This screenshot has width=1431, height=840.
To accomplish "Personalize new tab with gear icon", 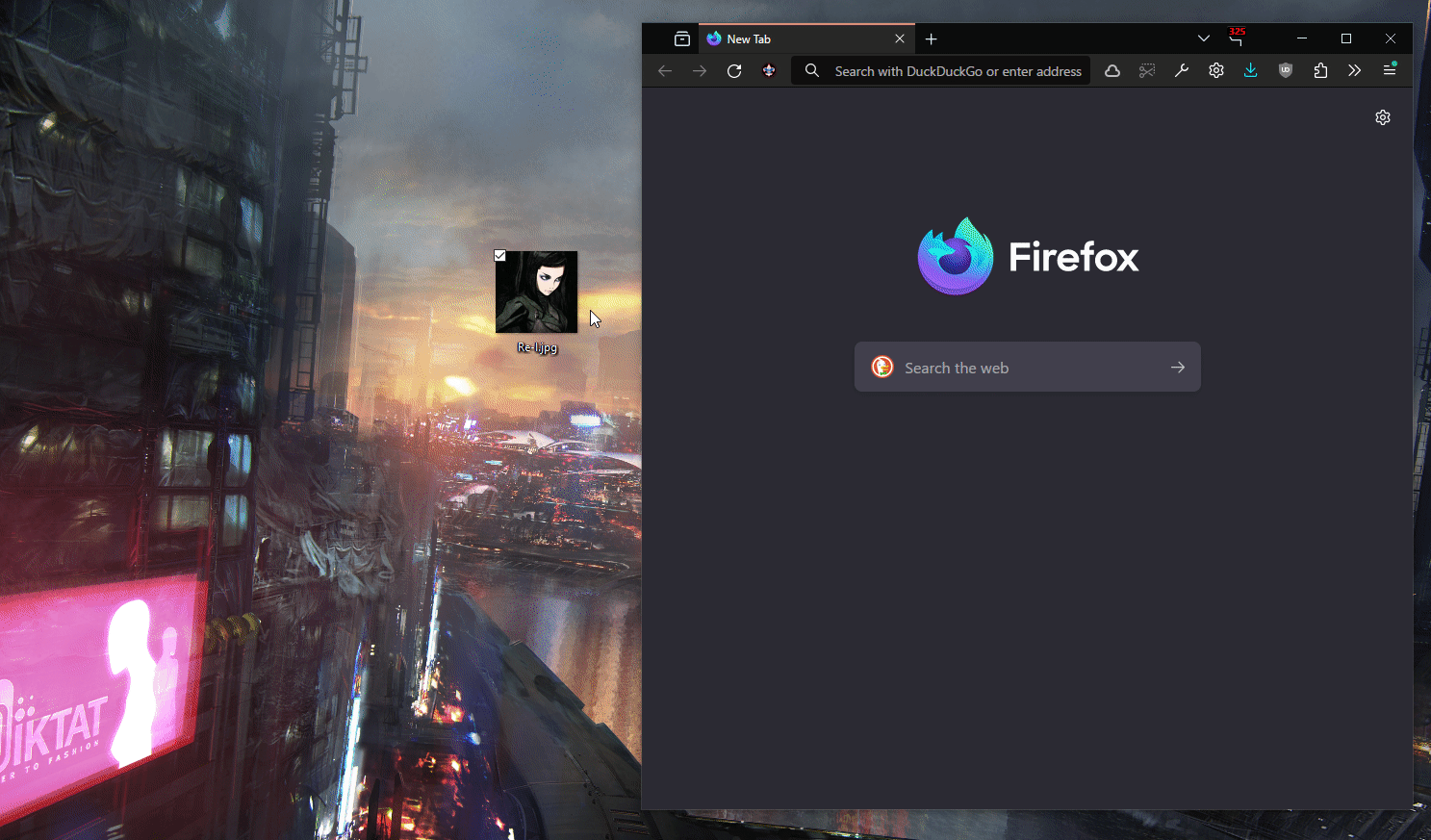I will coord(1383,117).
